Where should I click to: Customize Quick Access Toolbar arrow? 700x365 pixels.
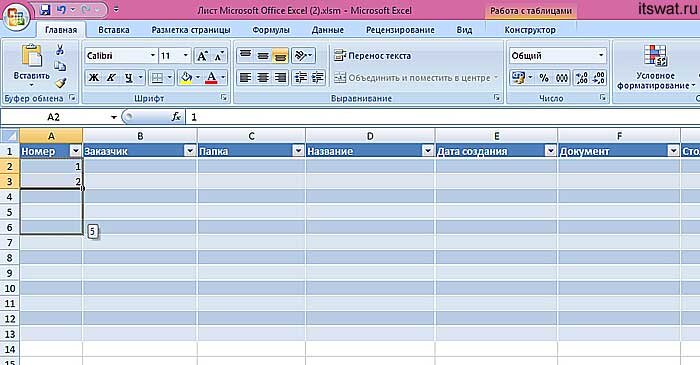click(116, 9)
